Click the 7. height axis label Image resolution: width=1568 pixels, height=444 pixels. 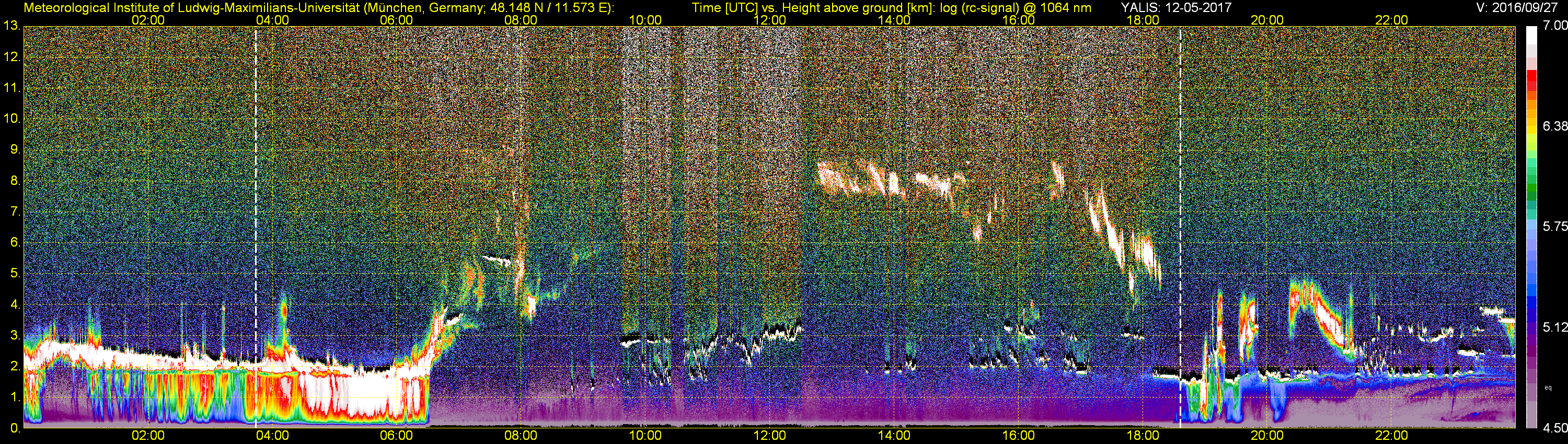[16, 212]
